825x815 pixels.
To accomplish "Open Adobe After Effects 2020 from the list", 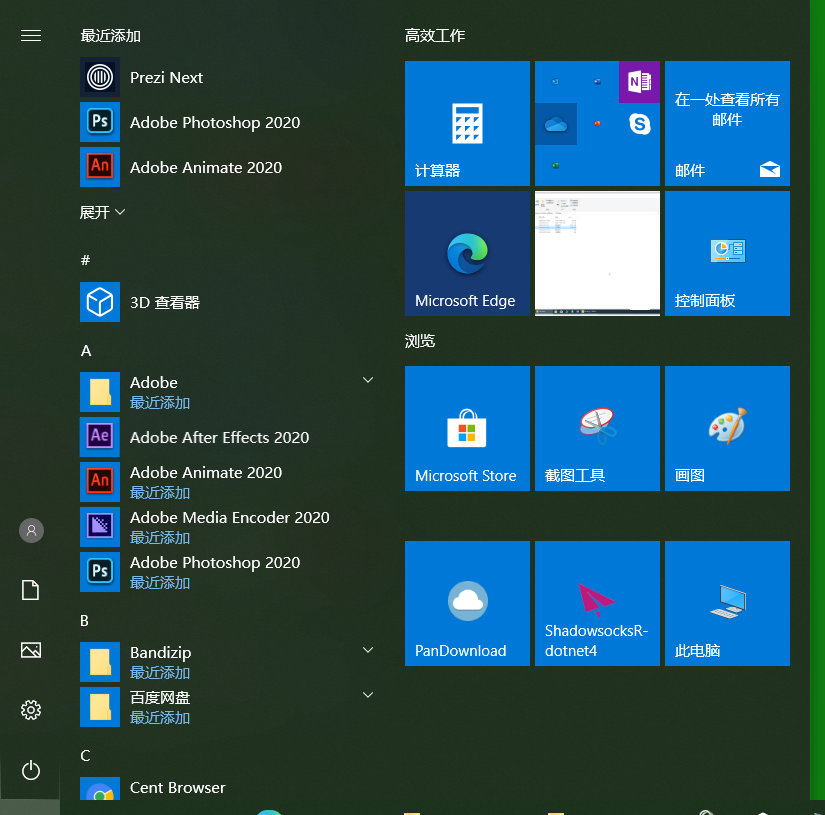I will click(219, 437).
